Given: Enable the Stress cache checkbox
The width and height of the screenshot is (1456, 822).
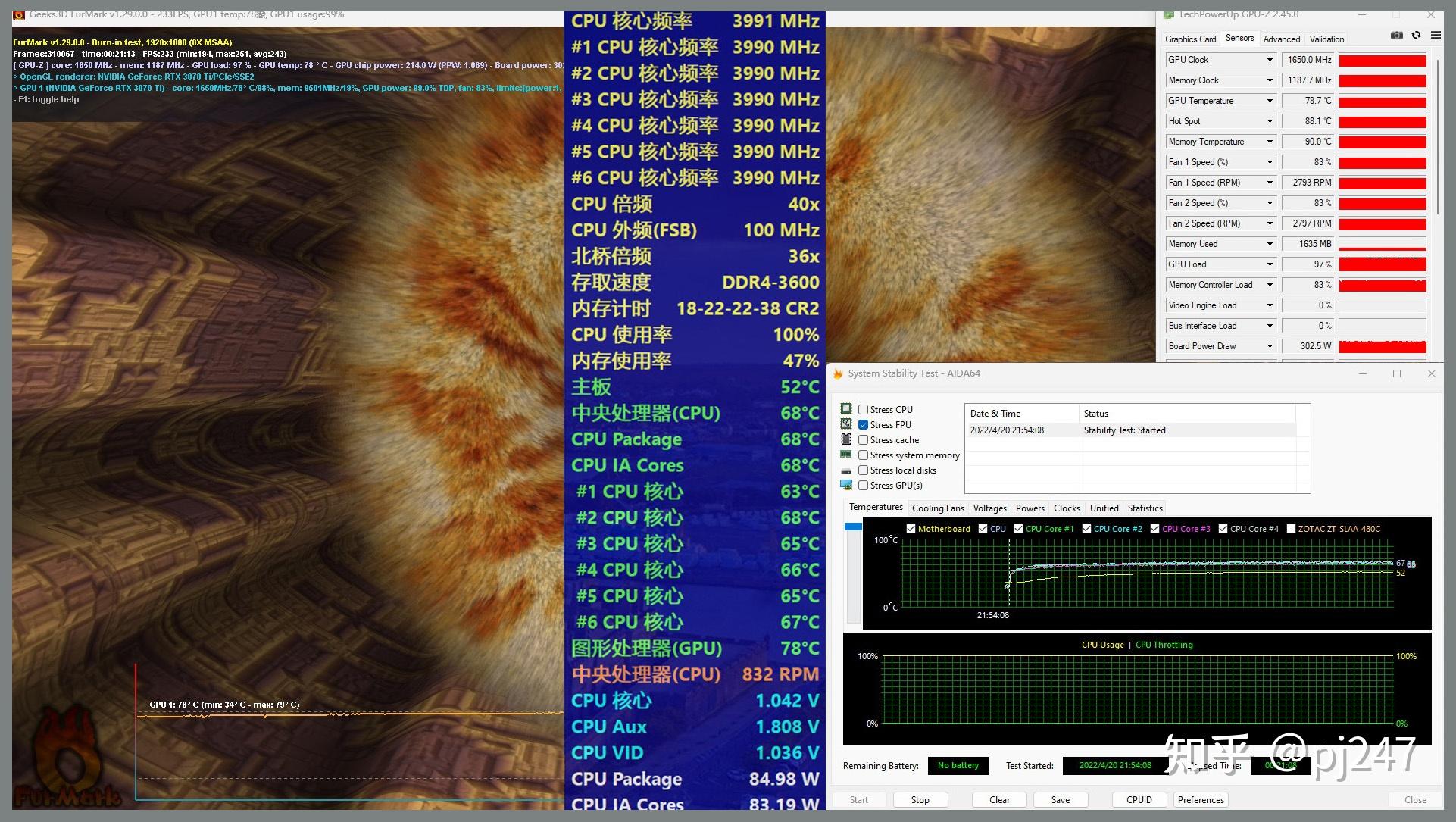Looking at the screenshot, I should point(863,439).
